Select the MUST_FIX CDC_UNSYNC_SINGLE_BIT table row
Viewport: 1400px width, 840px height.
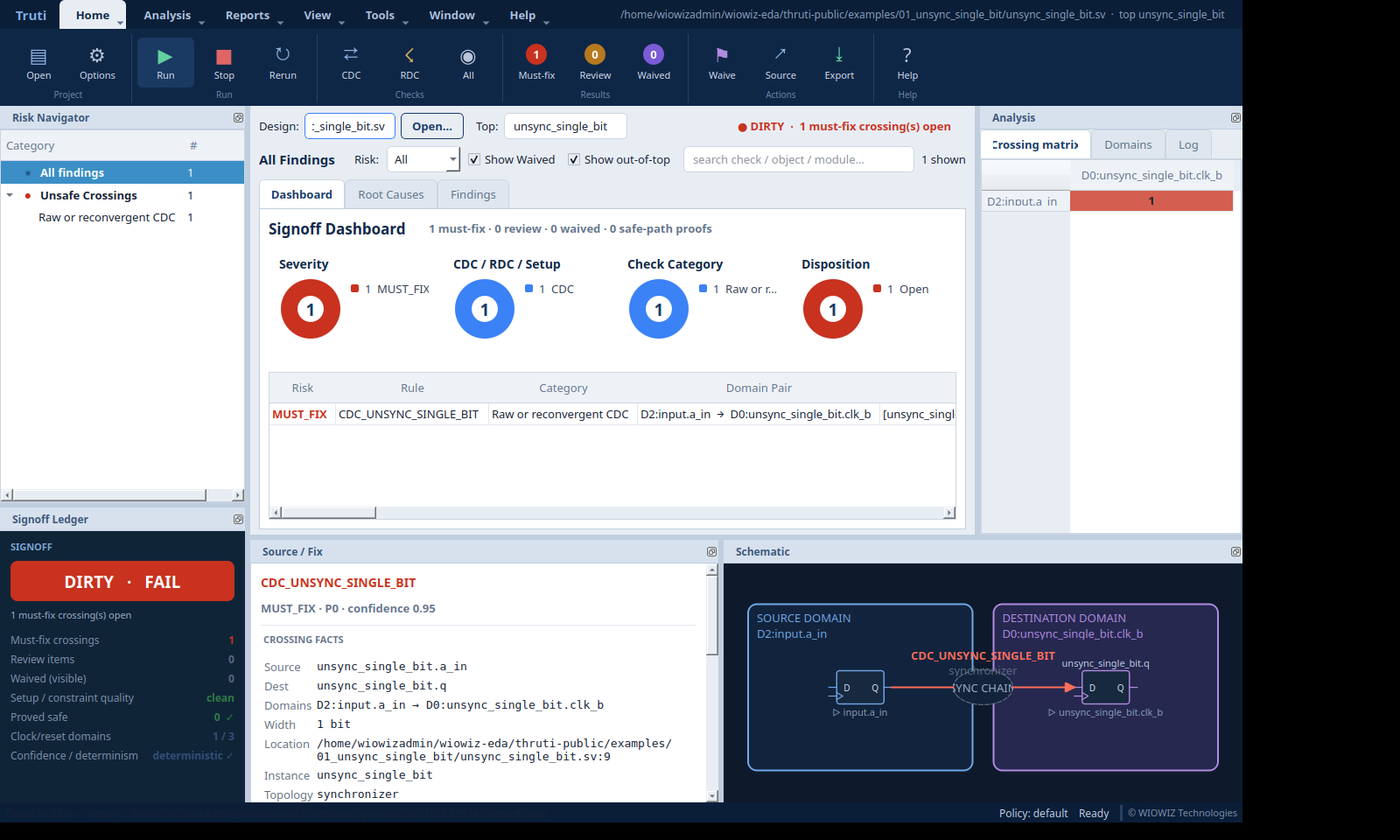coord(612,414)
